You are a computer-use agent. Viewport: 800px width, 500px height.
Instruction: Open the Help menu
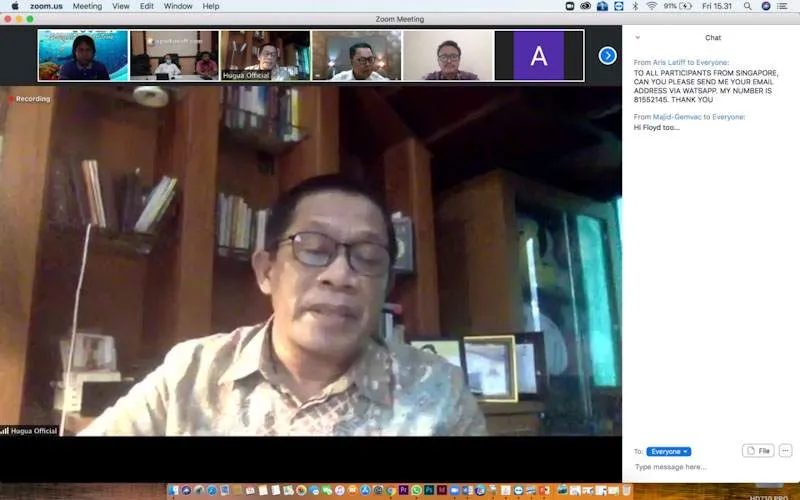(x=211, y=6)
